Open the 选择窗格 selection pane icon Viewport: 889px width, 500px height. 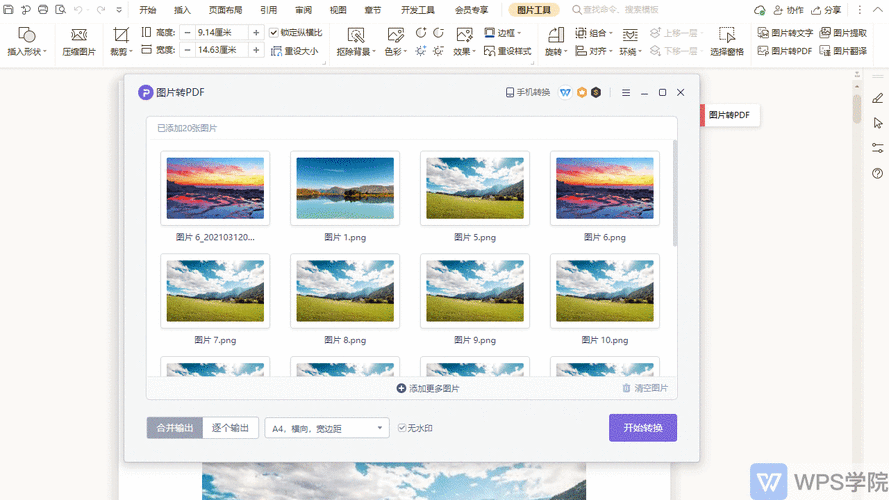point(727,35)
